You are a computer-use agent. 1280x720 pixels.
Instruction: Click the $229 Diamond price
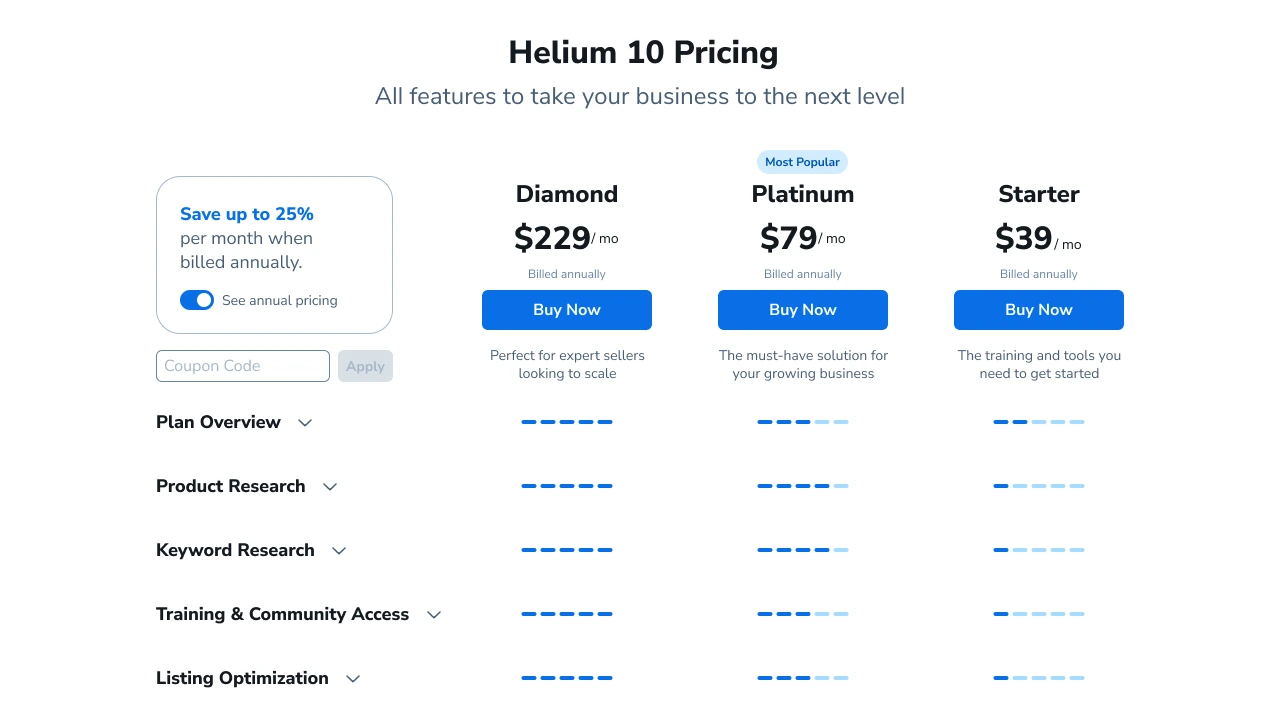coord(552,238)
